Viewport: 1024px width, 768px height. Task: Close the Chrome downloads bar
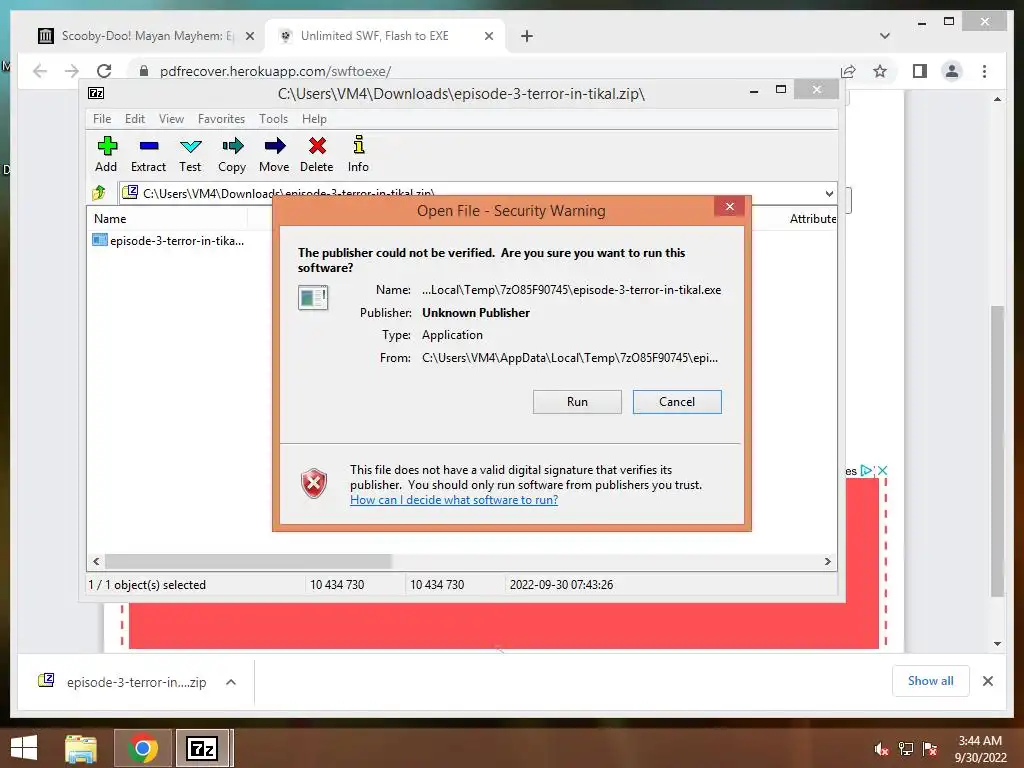click(x=987, y=681)
